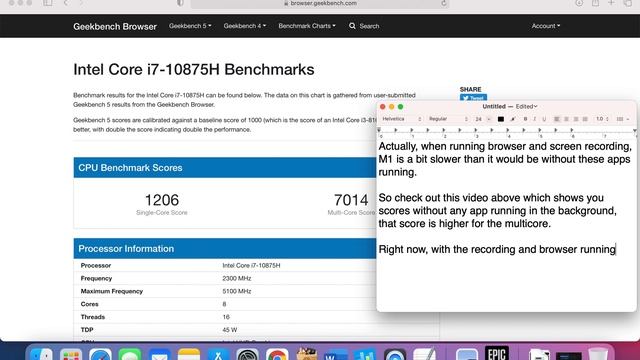
Task: Click the multi-core score 7014
Action: tap(351, 200)
